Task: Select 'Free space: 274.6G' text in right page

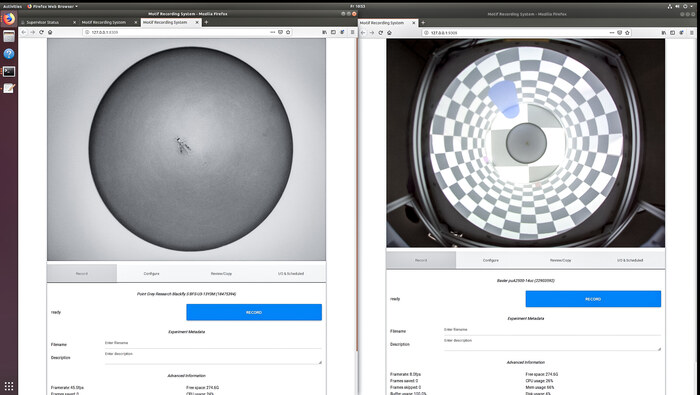Action: point(542,374)
